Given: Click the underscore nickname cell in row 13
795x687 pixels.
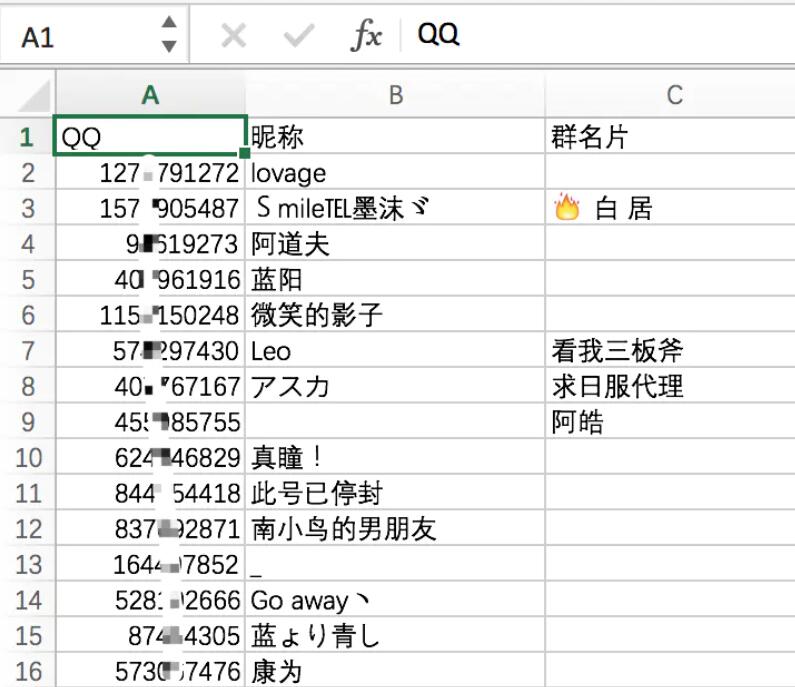Looking at the screenshot, I should 395,565.
